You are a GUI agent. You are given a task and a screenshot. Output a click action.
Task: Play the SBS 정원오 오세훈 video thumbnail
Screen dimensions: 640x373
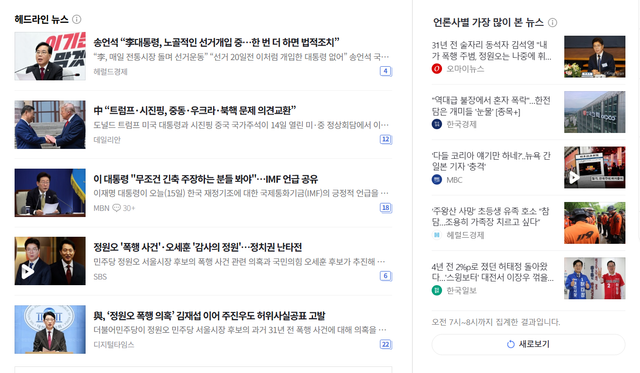(50, 261)
